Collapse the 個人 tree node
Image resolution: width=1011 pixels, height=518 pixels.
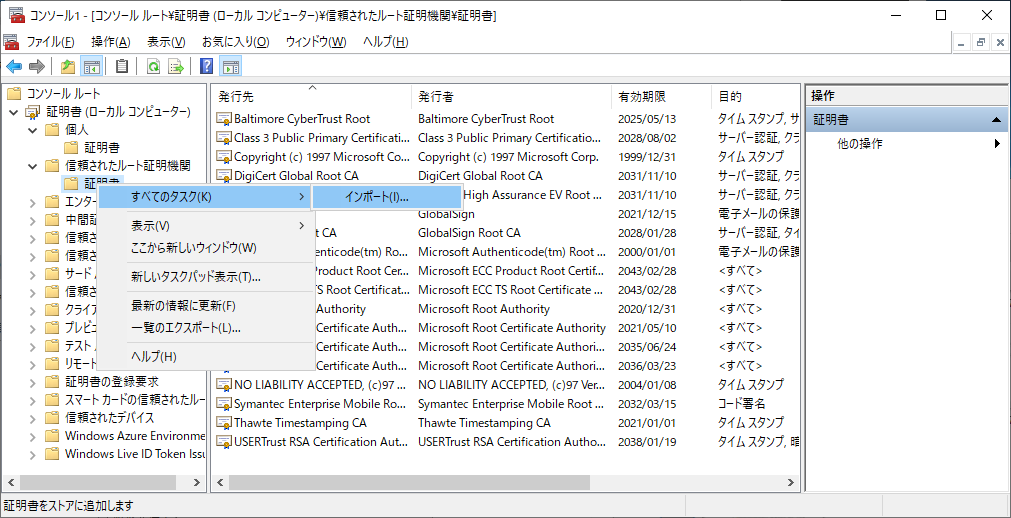pos(33,130)
